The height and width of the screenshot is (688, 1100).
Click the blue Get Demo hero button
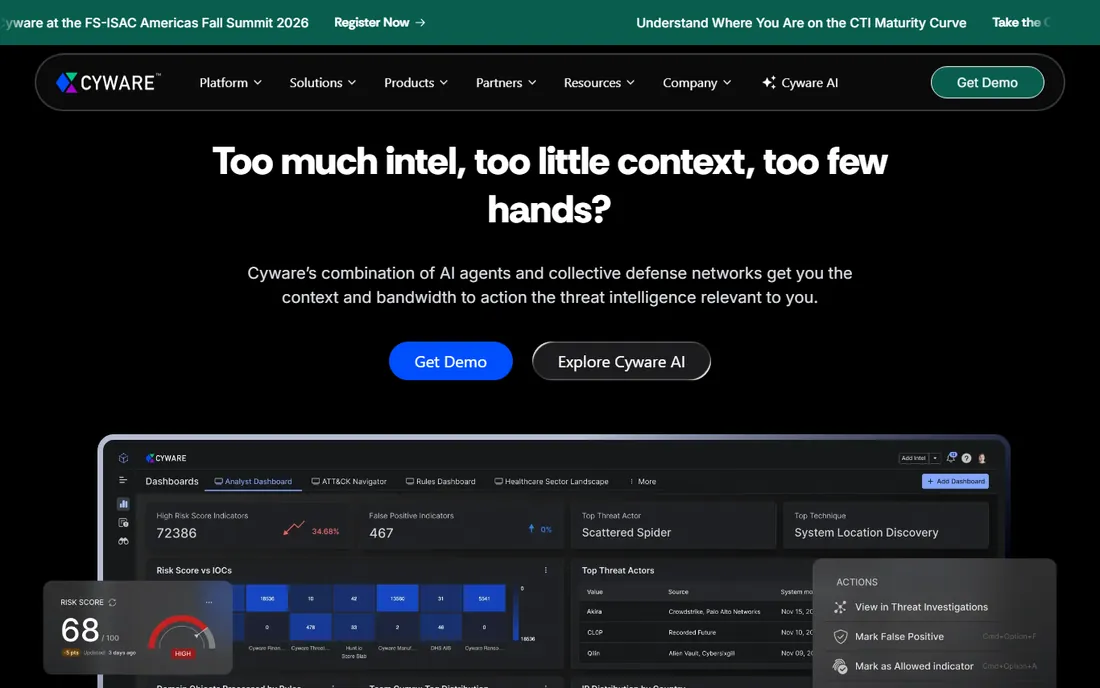450,361
